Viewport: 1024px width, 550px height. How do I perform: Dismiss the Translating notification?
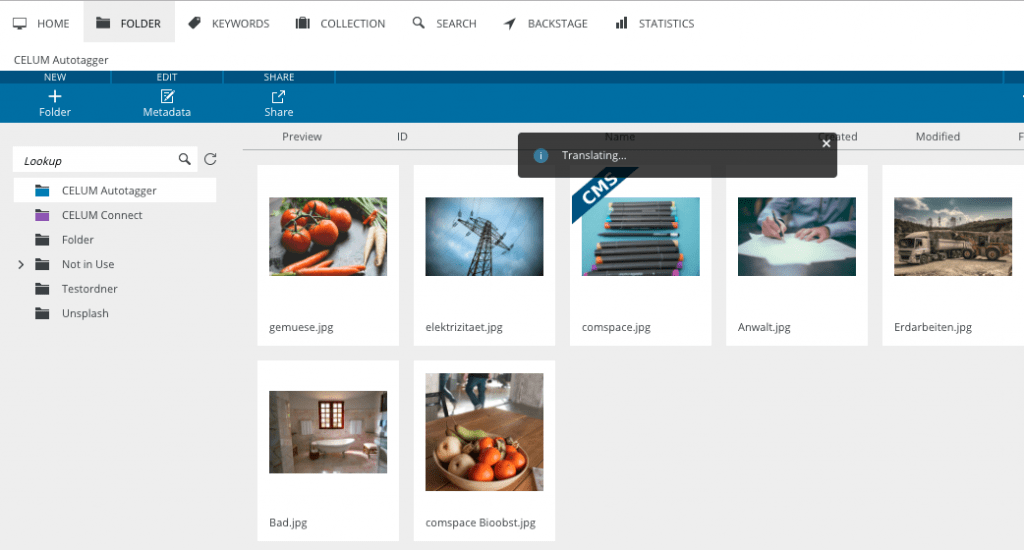826,143
